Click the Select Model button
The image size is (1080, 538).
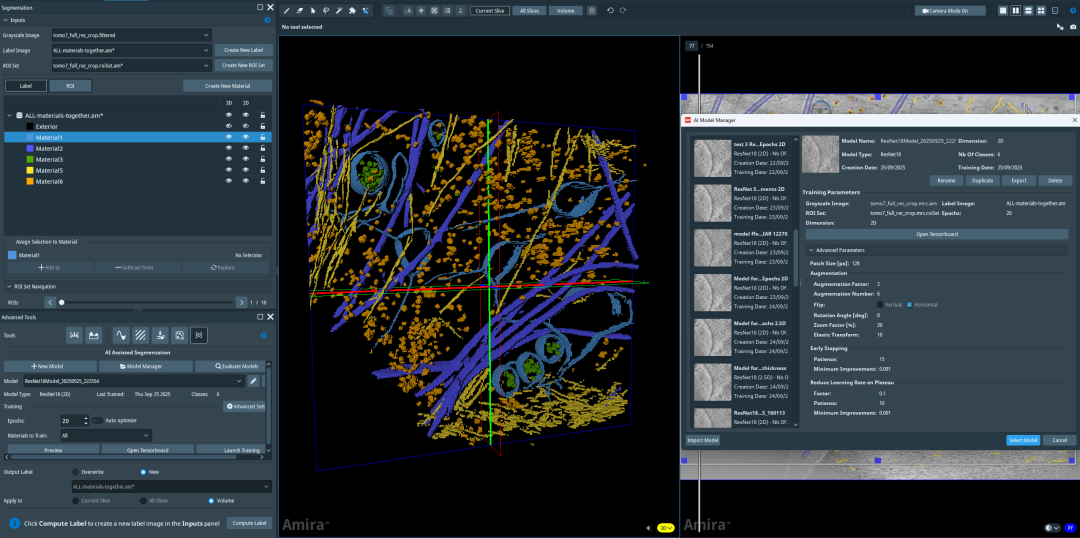coord(1023,440)
